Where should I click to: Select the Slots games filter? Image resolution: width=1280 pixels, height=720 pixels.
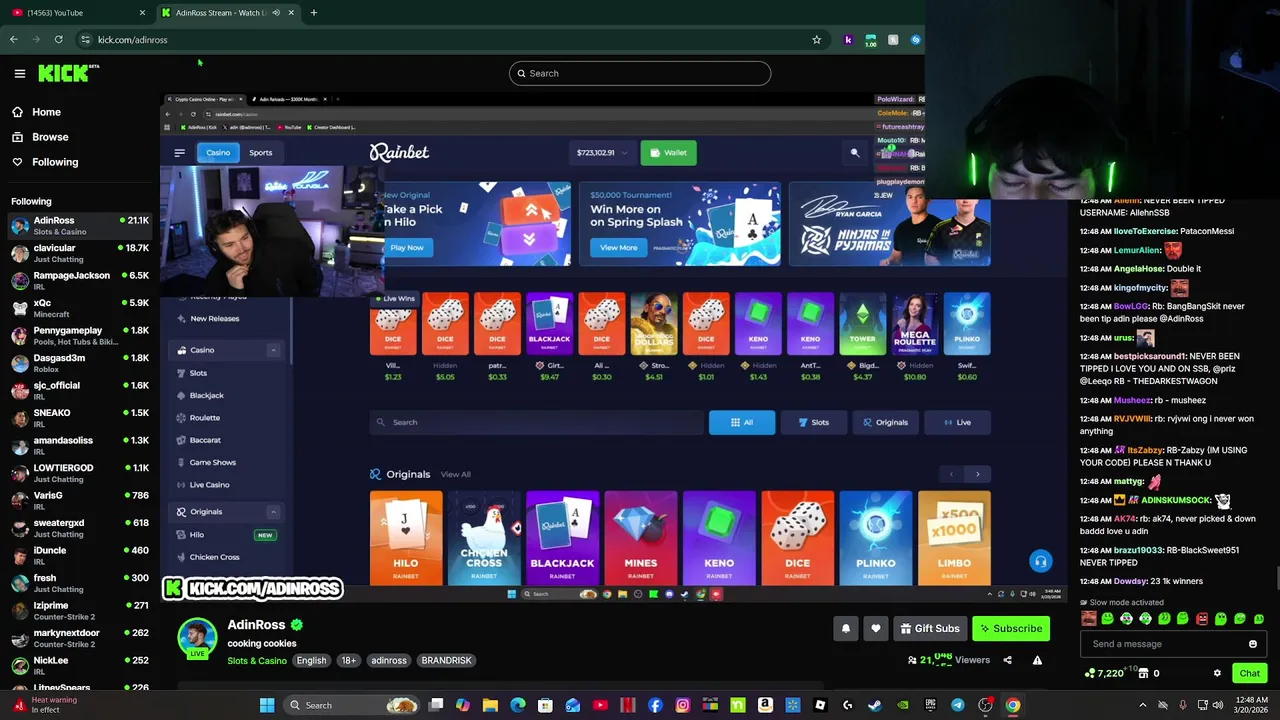(x=812, y=422)
